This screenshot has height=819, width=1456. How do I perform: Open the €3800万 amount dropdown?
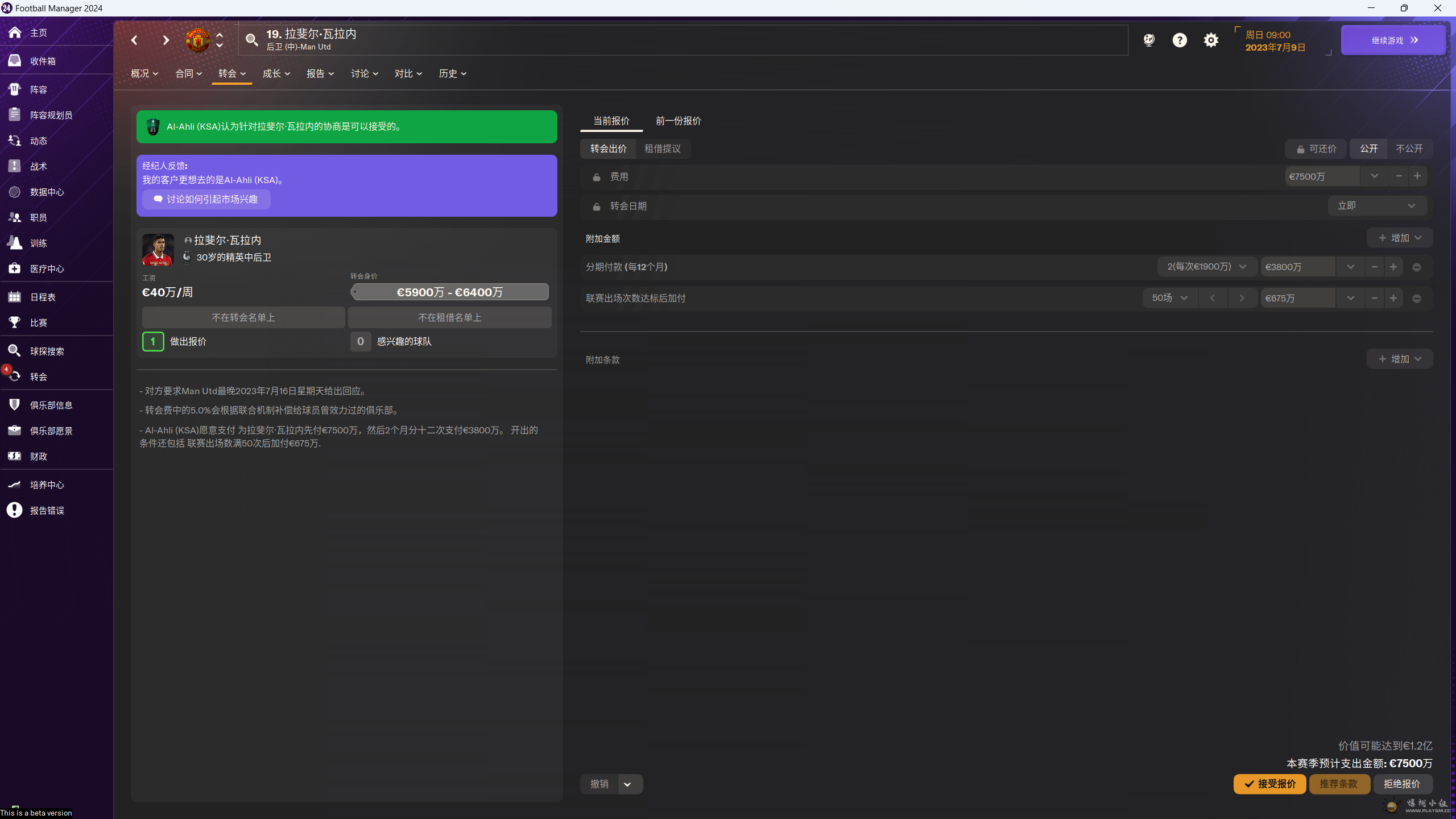[1350, 267]
